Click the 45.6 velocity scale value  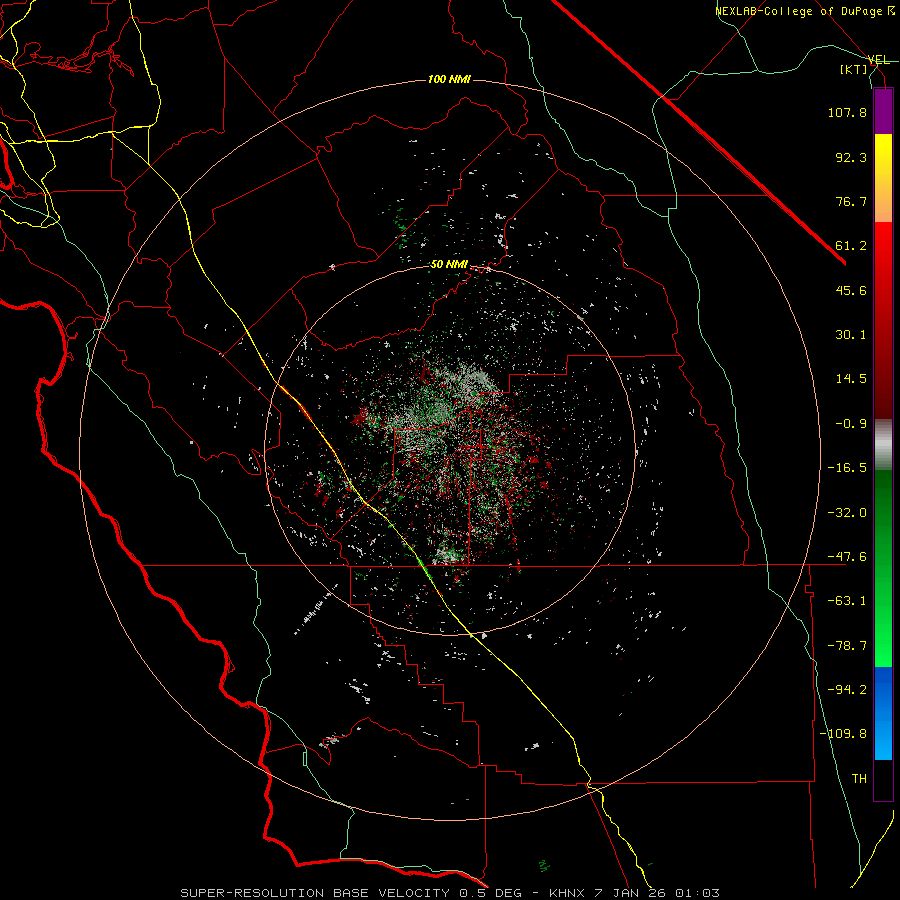[x=851, y=290]
